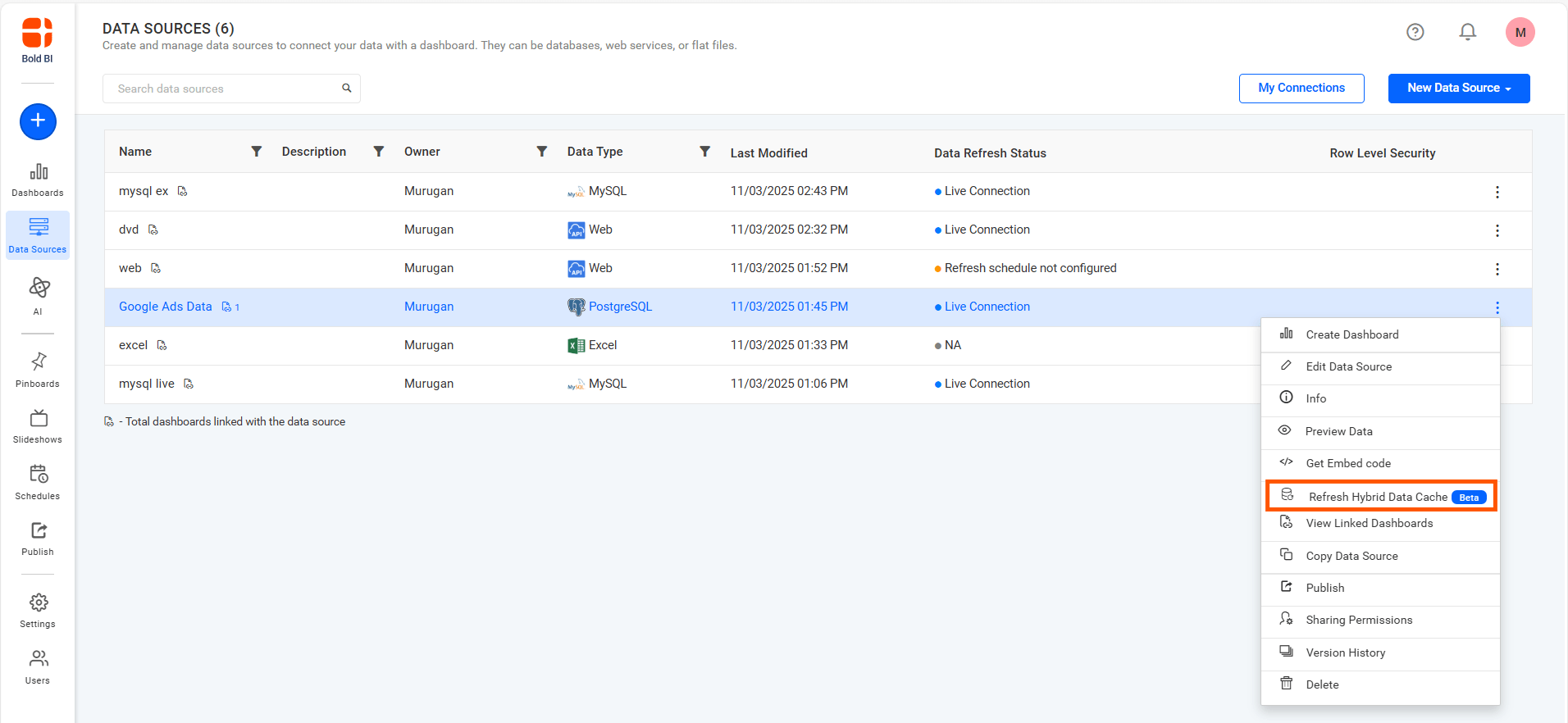Open Users from the sidebar

[x=38, y=667]
